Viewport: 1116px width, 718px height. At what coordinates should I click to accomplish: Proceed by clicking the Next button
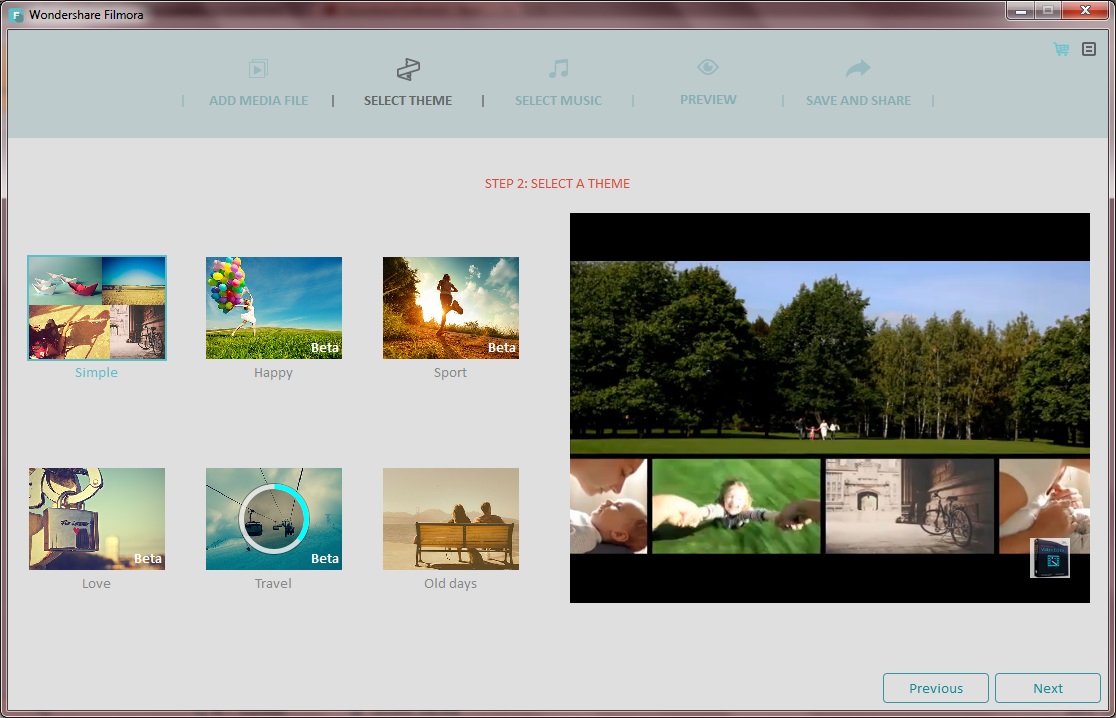[1048, 688]
